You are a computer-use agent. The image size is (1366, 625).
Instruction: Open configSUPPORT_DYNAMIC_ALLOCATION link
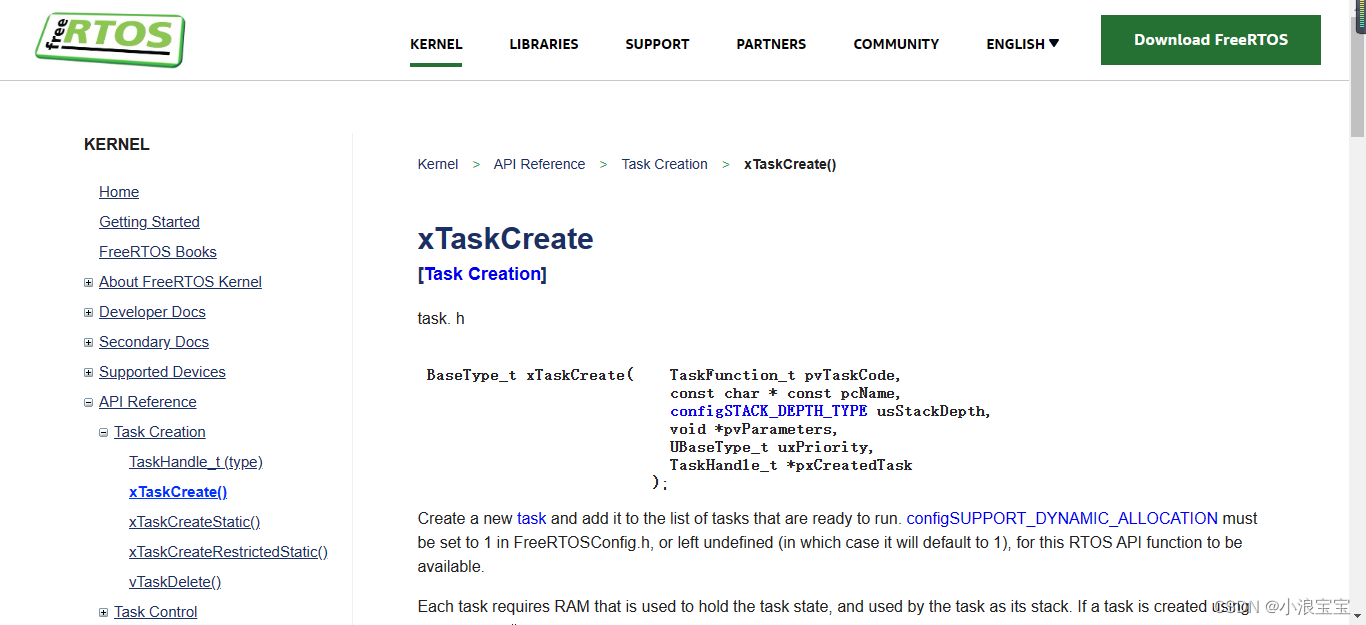1062,519
